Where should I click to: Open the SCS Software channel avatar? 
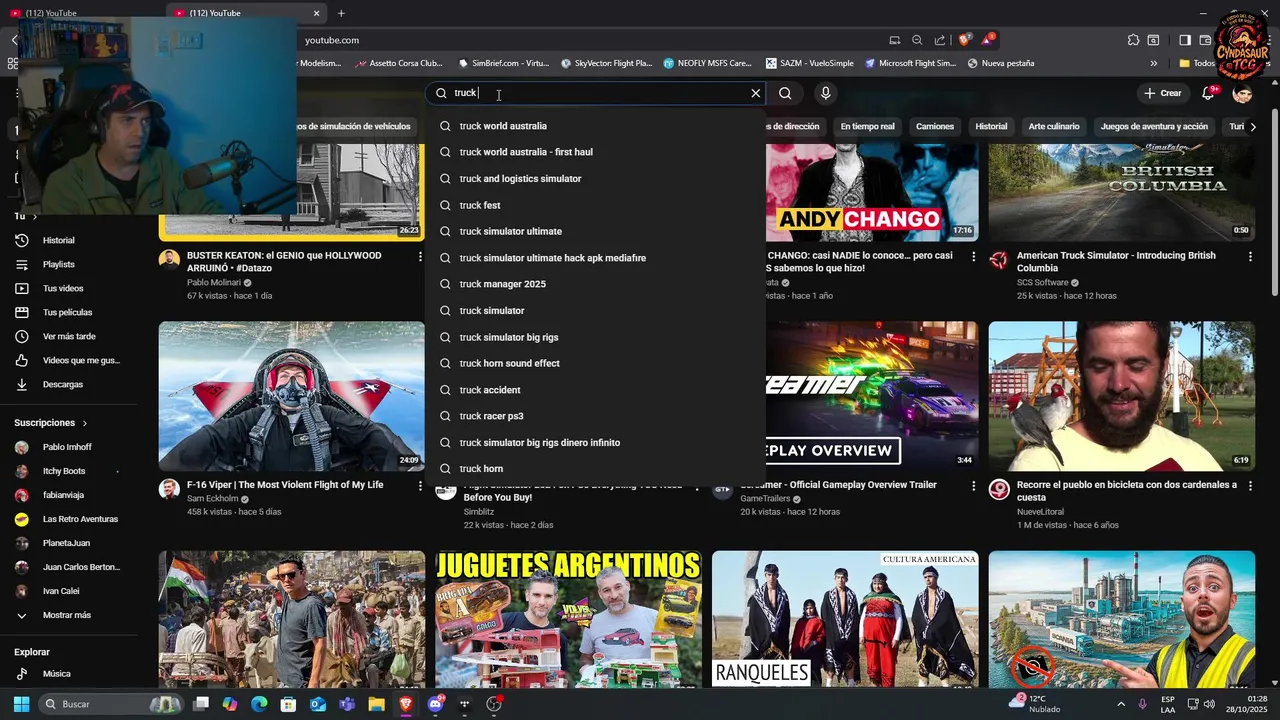tap(998, 260)
